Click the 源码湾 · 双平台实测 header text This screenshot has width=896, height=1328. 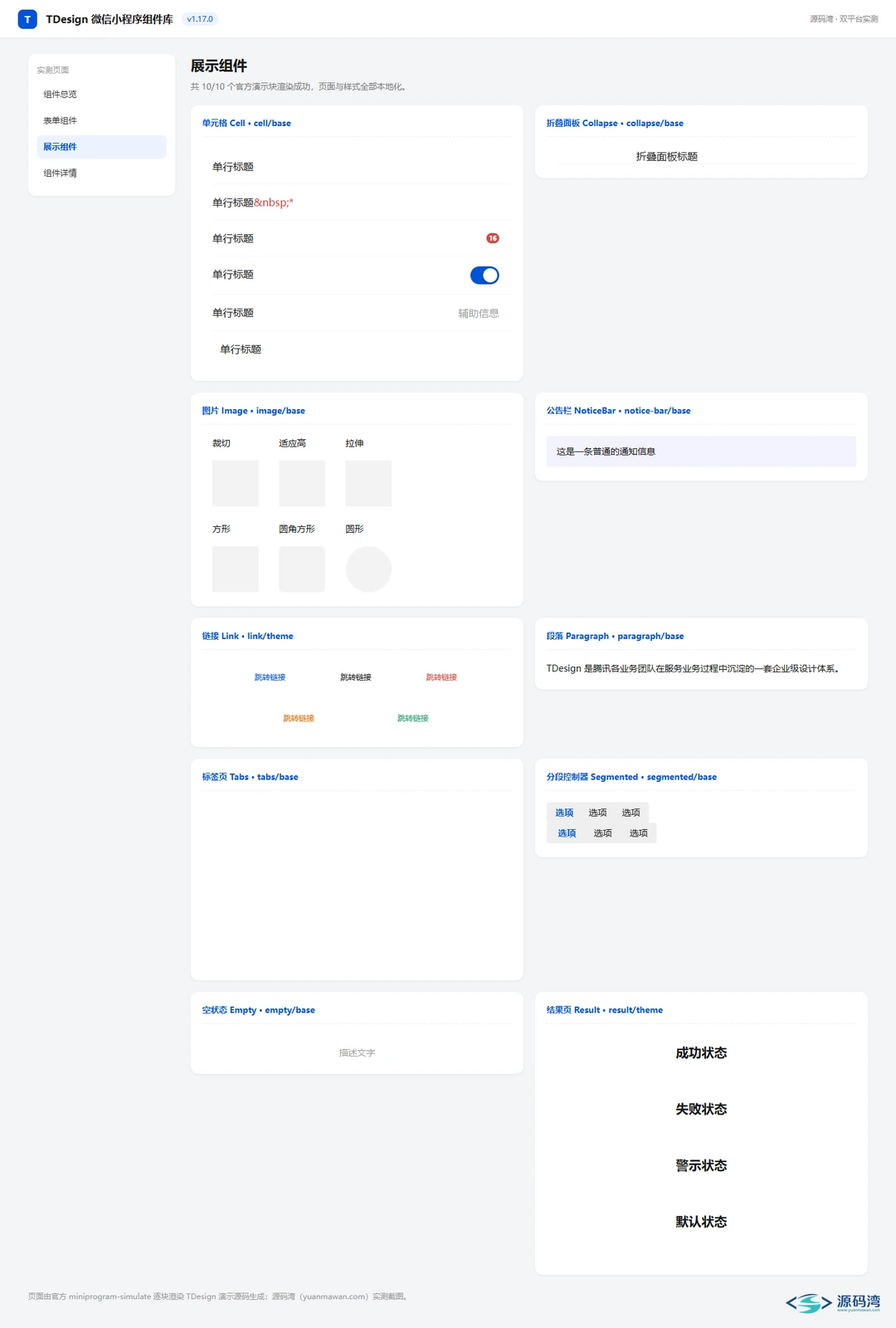click(844, 19)
